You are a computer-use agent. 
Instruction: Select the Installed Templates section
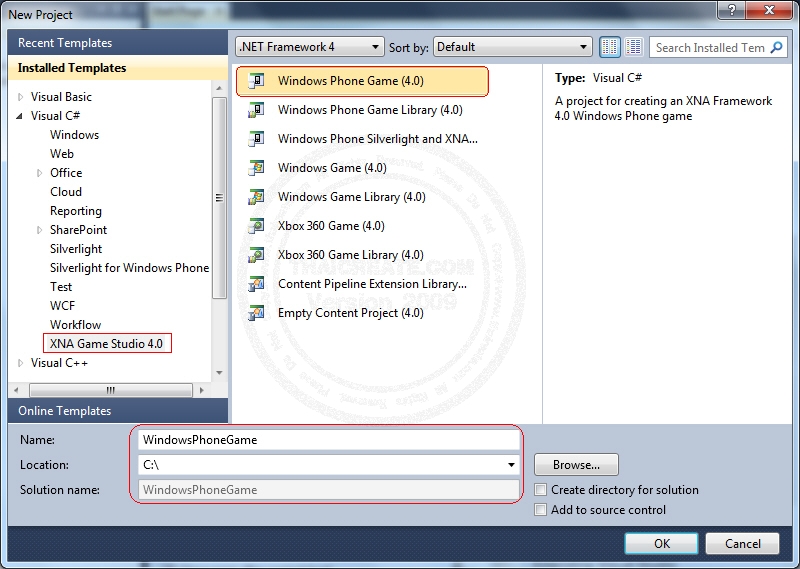(x=118, y=68)
